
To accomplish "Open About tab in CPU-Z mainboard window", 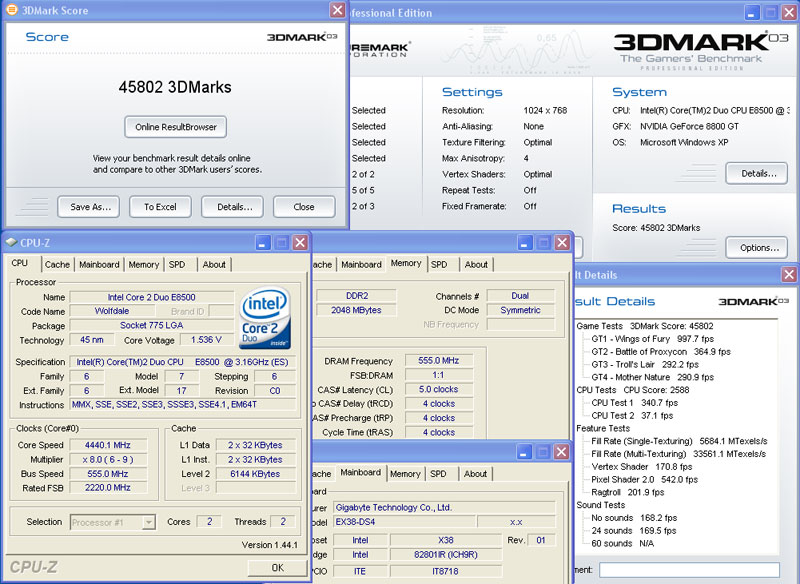I will click(475, 474).
